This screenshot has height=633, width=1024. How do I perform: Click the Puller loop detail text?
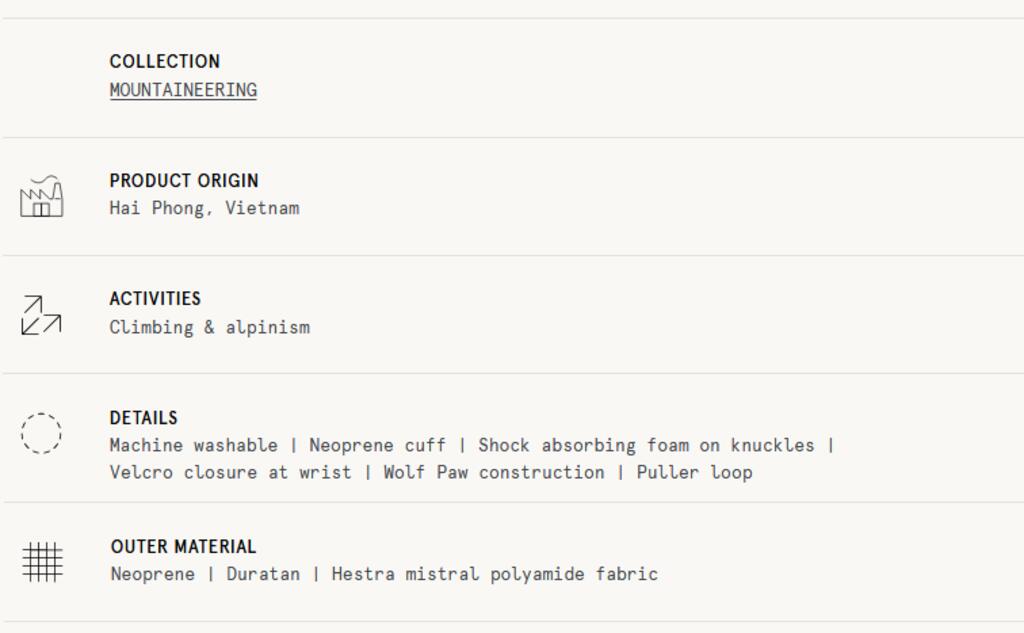coord(694,472)
